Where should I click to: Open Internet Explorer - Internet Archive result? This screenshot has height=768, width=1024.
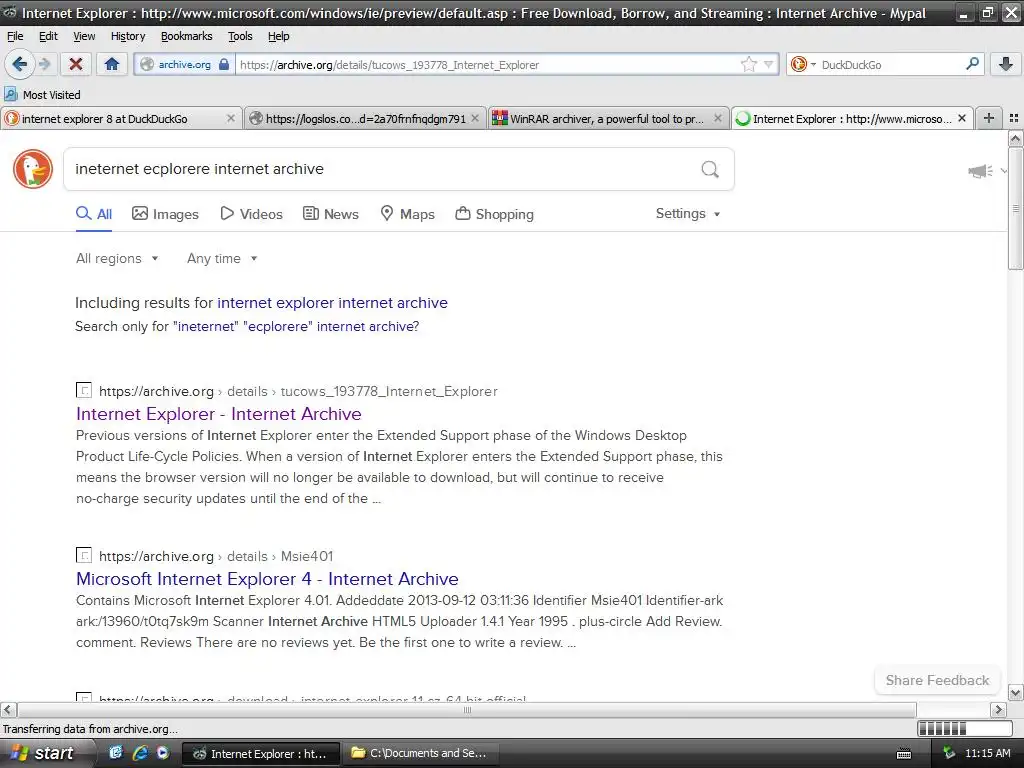coord(219,414)
